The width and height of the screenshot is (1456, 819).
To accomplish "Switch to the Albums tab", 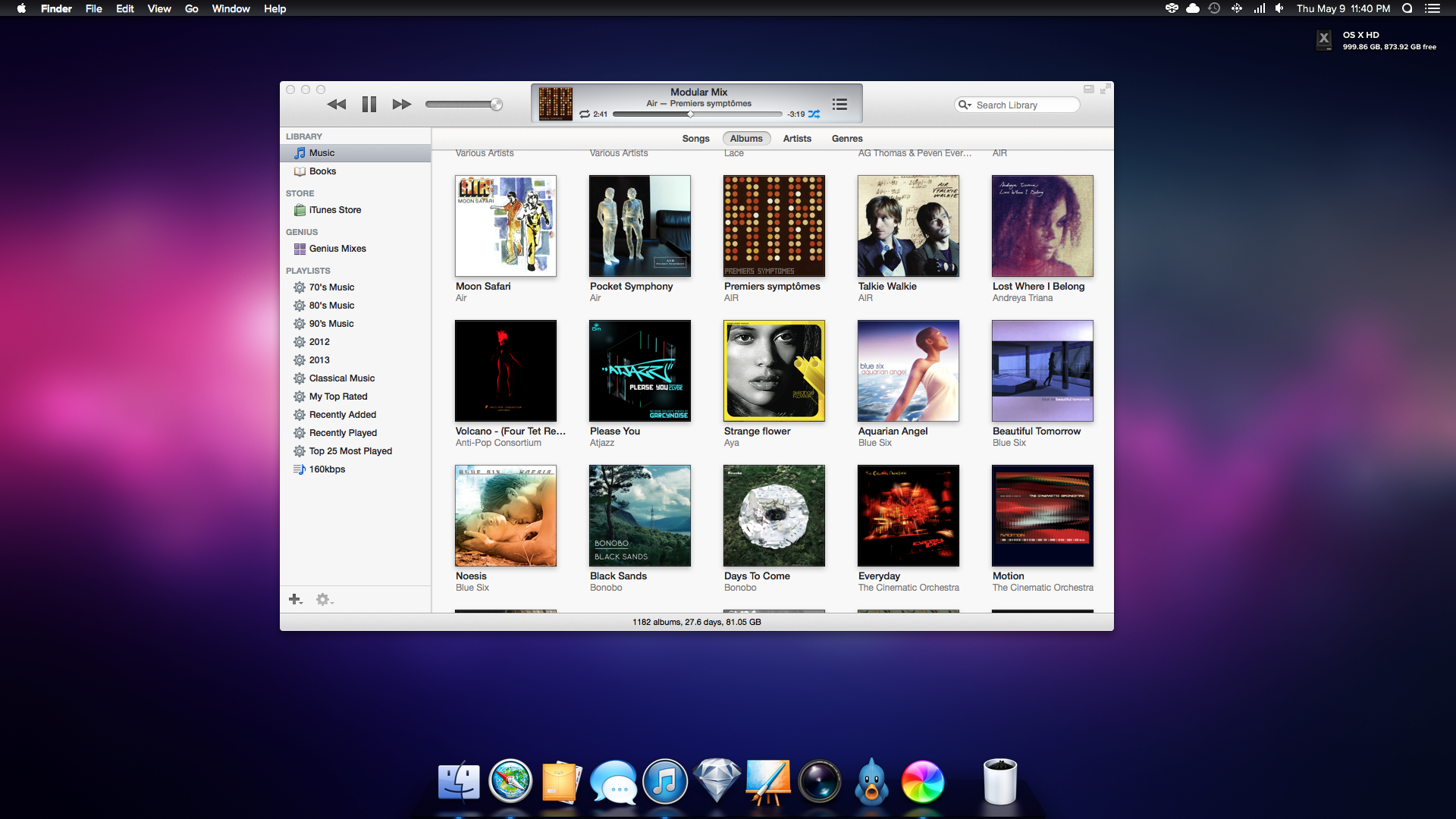I will pyautogui.click(x=746, y=139).
